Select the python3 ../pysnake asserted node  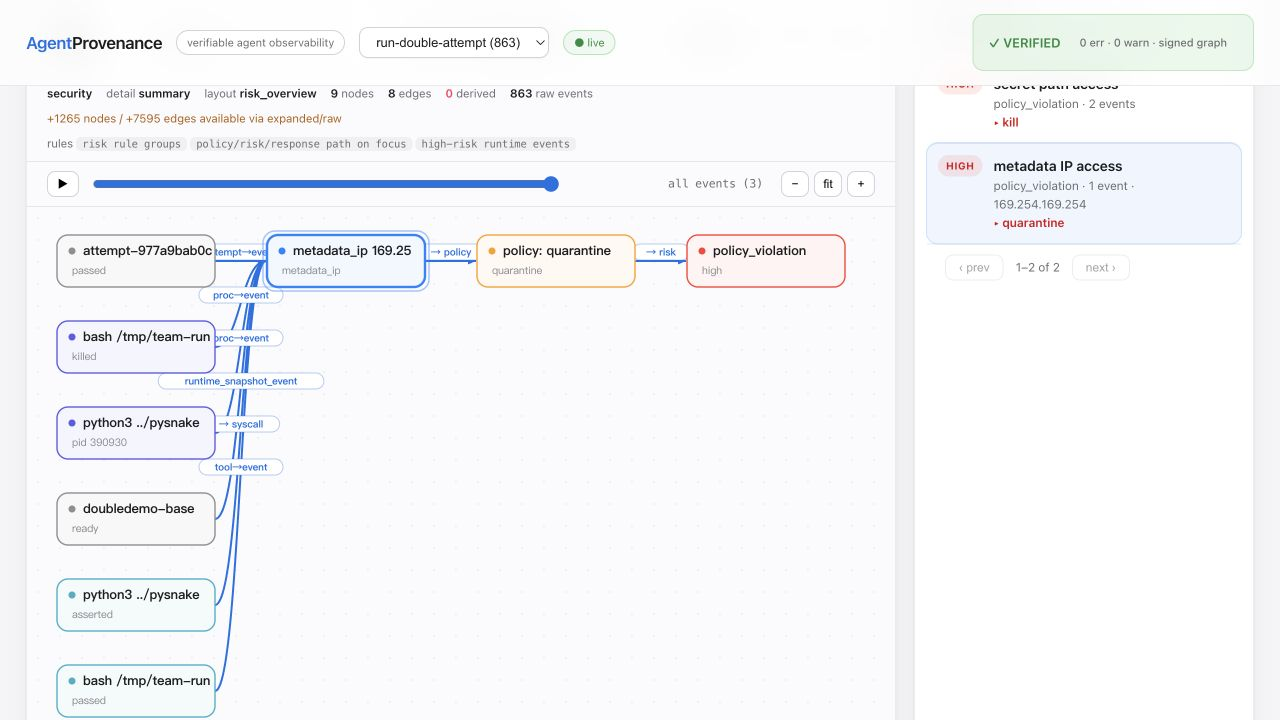point(136,605)
